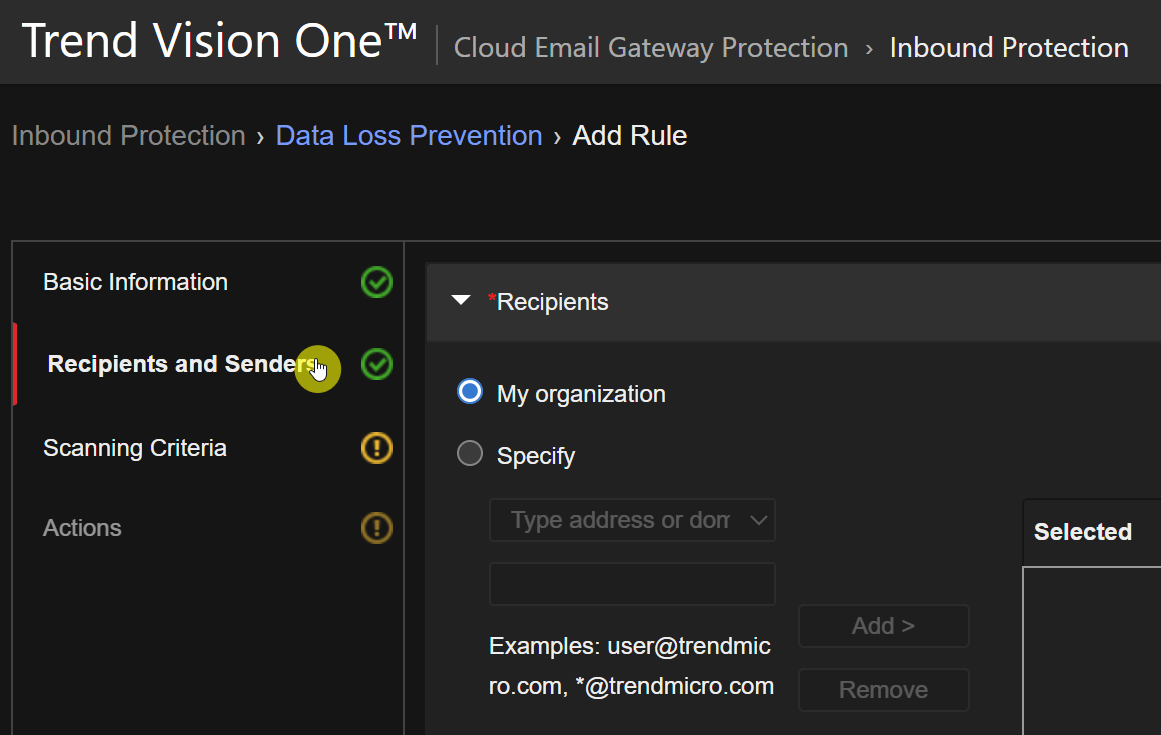
Task: Select the My organization radio button
Action: click(x=469, y=392)
